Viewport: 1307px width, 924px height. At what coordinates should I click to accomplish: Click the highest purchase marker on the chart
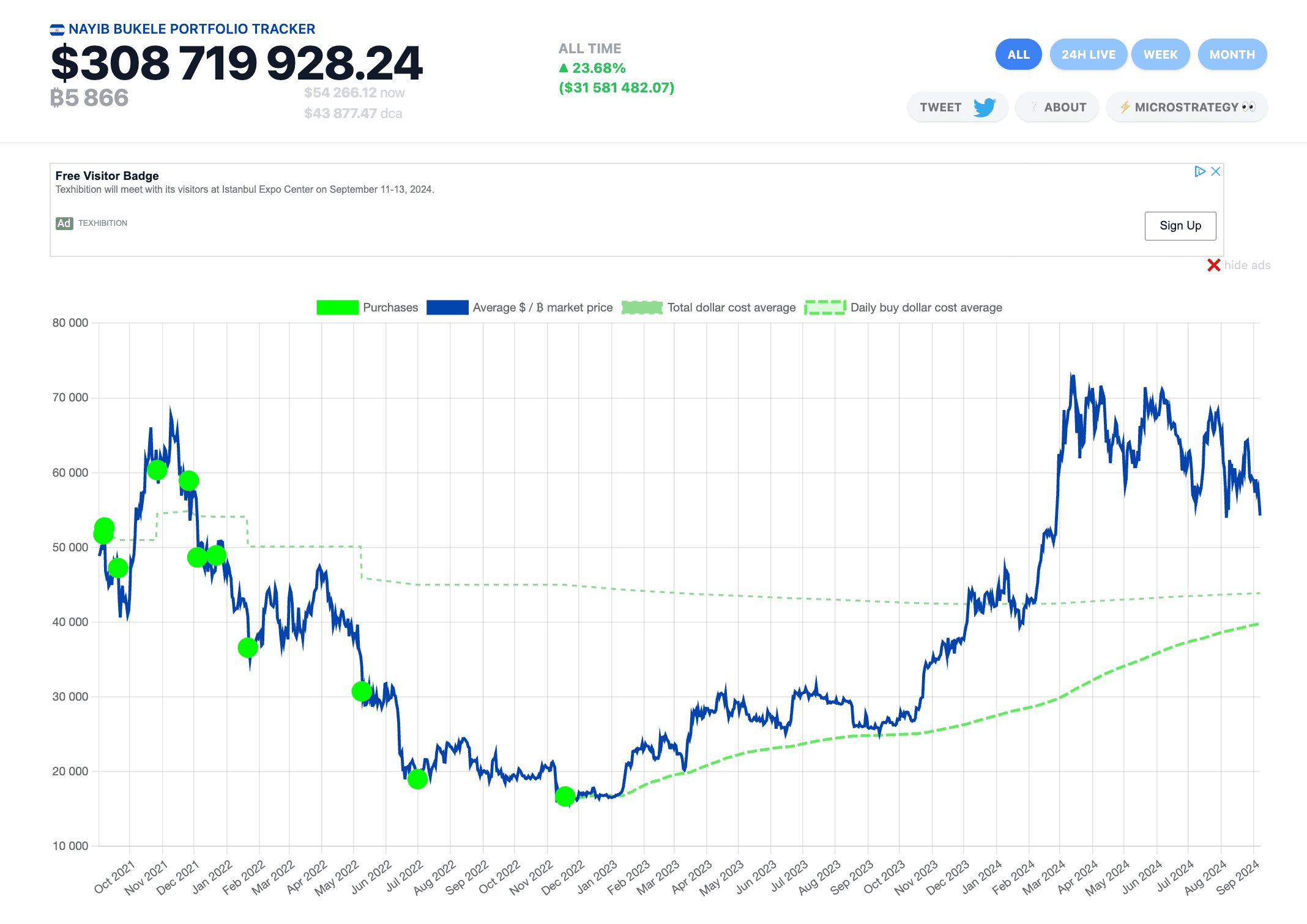click(x=157, y=470)
